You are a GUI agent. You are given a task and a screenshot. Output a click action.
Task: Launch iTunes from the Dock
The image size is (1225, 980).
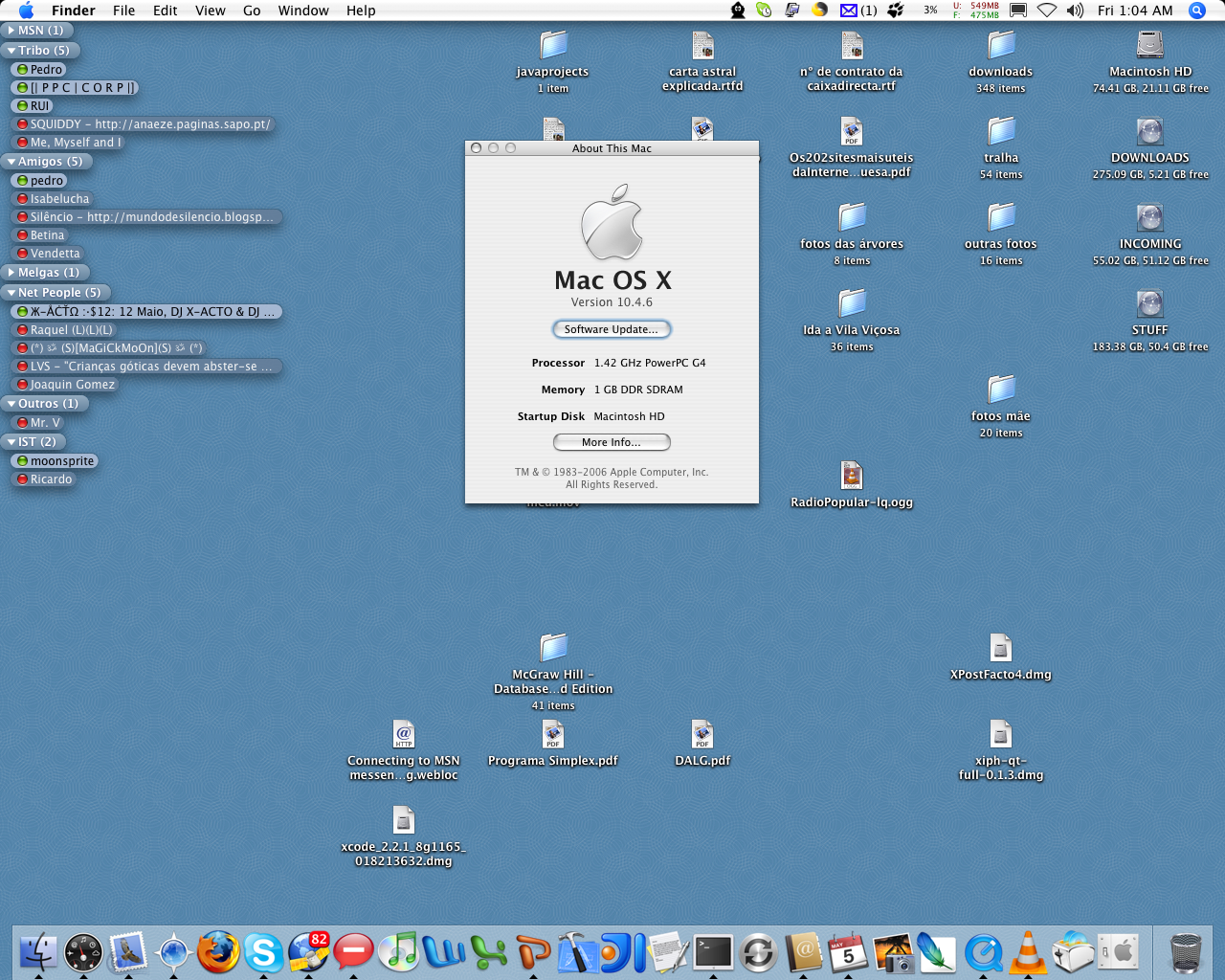(398, 952)
